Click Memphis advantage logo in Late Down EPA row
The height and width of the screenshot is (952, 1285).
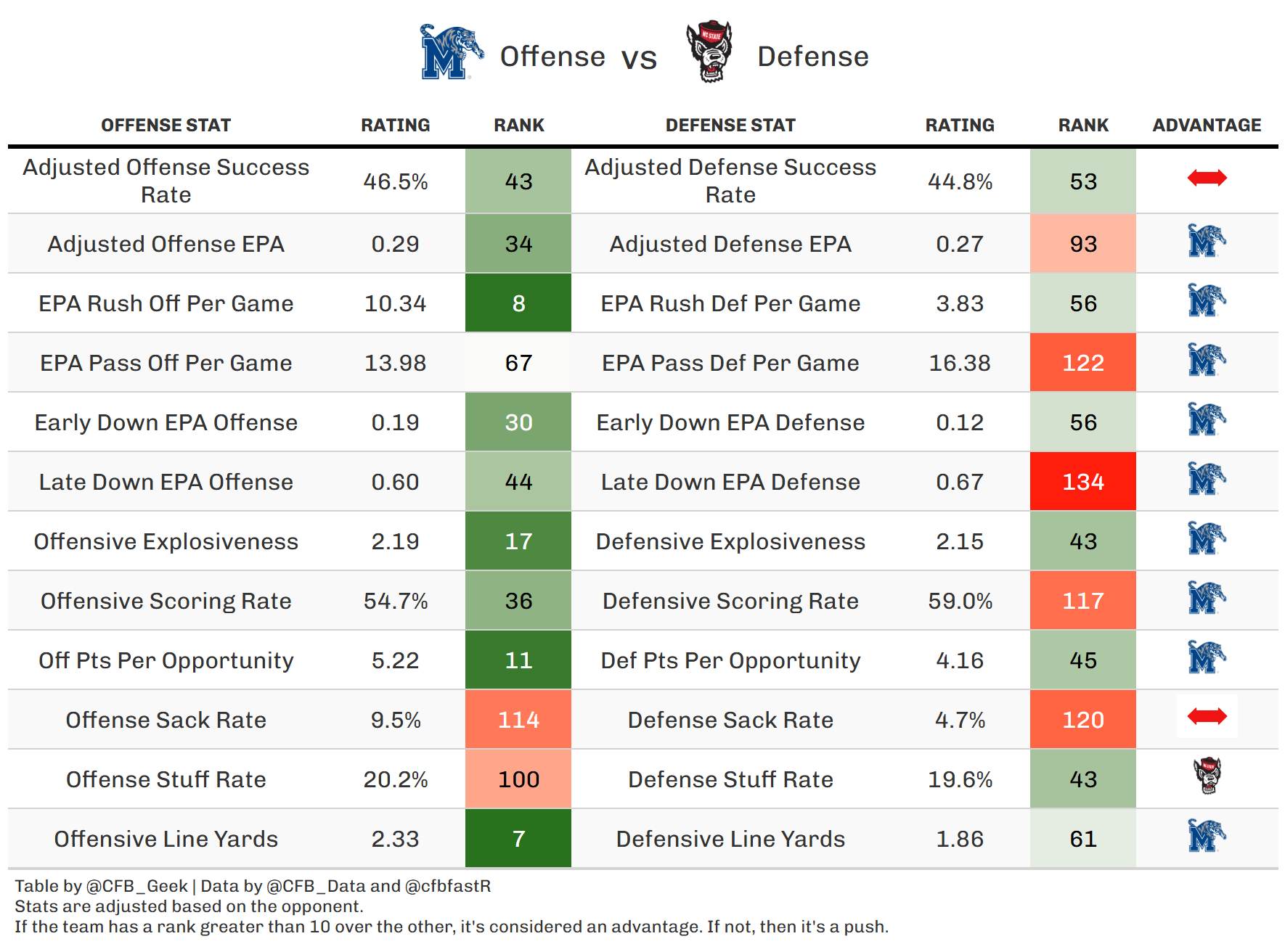[x=1207, y=480]
